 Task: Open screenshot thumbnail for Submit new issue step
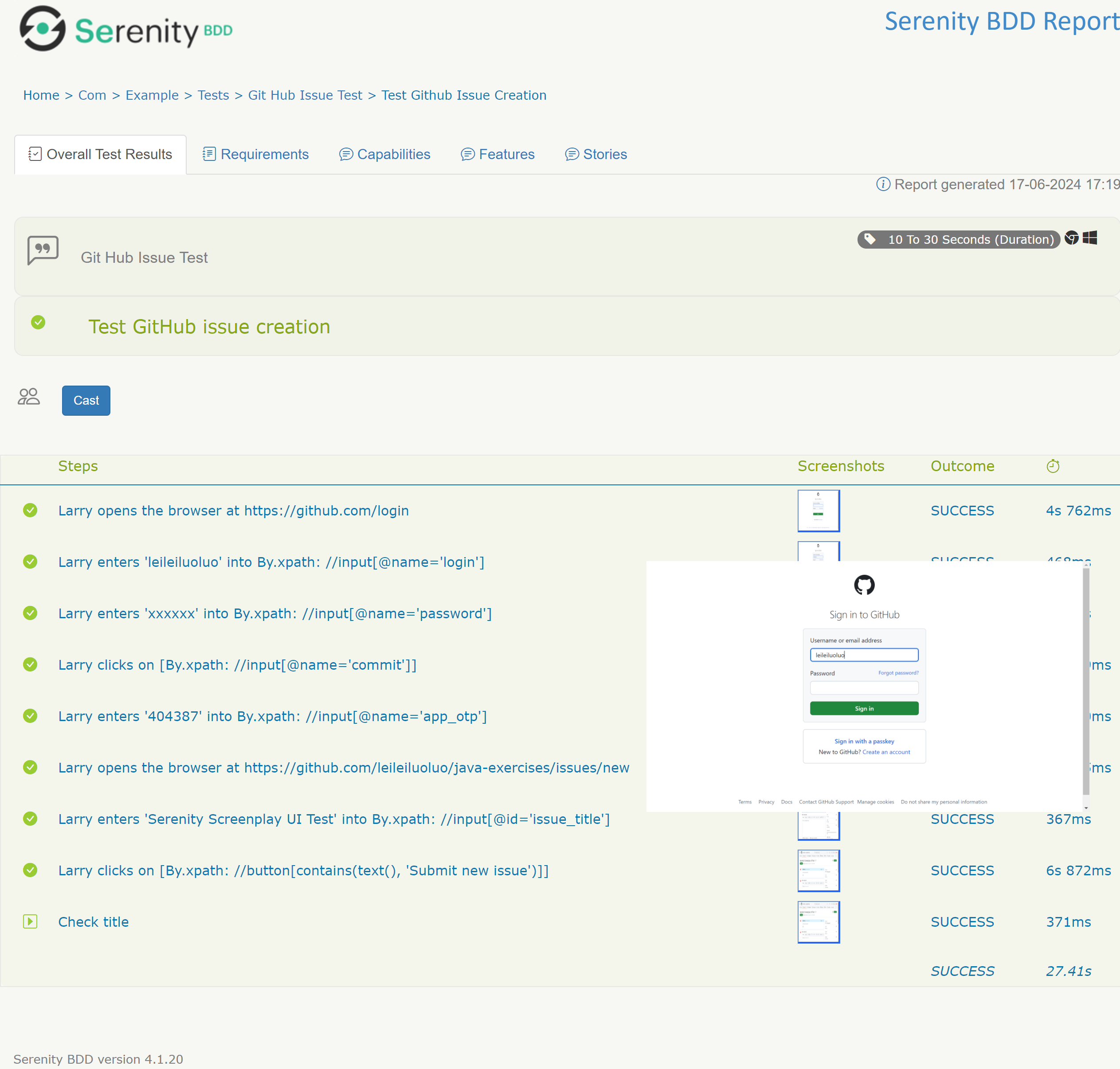(x=818, y=871)
